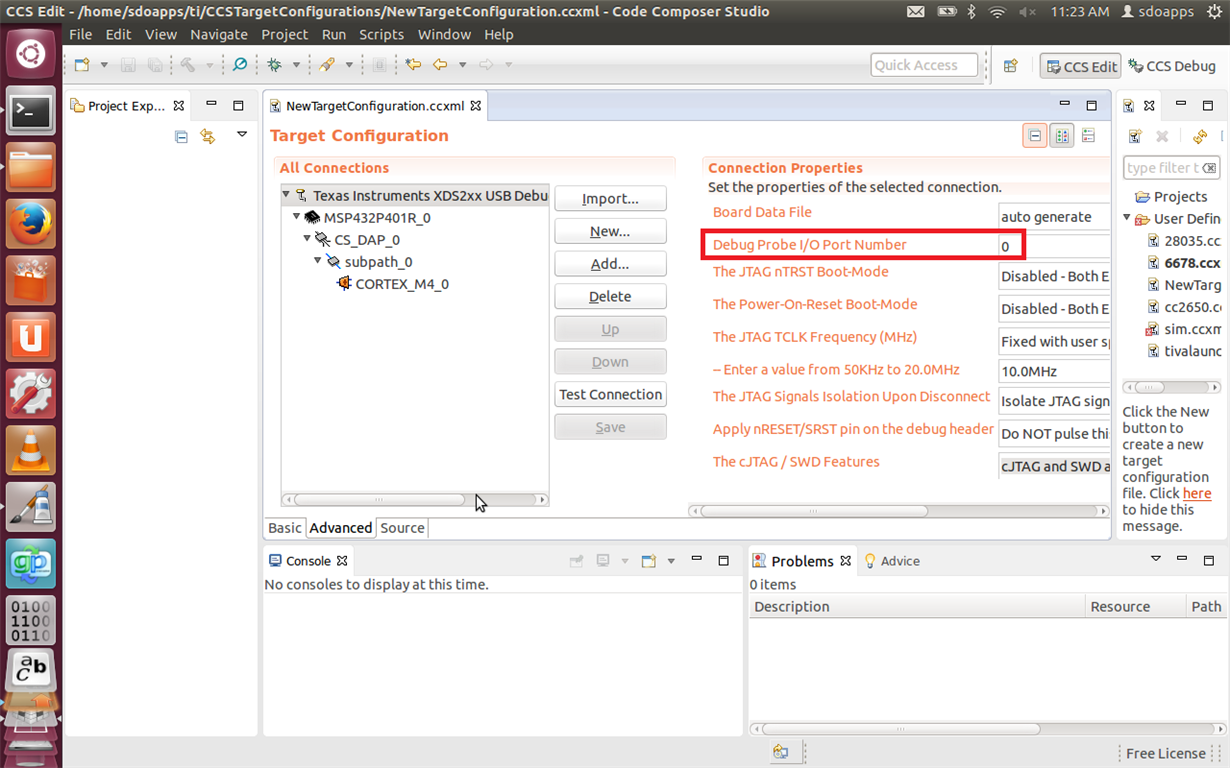The width and height of the screenshot is (1230, 768).
Task: Click the 10.0MHz frequency value field
Action: pos(1054,371)
